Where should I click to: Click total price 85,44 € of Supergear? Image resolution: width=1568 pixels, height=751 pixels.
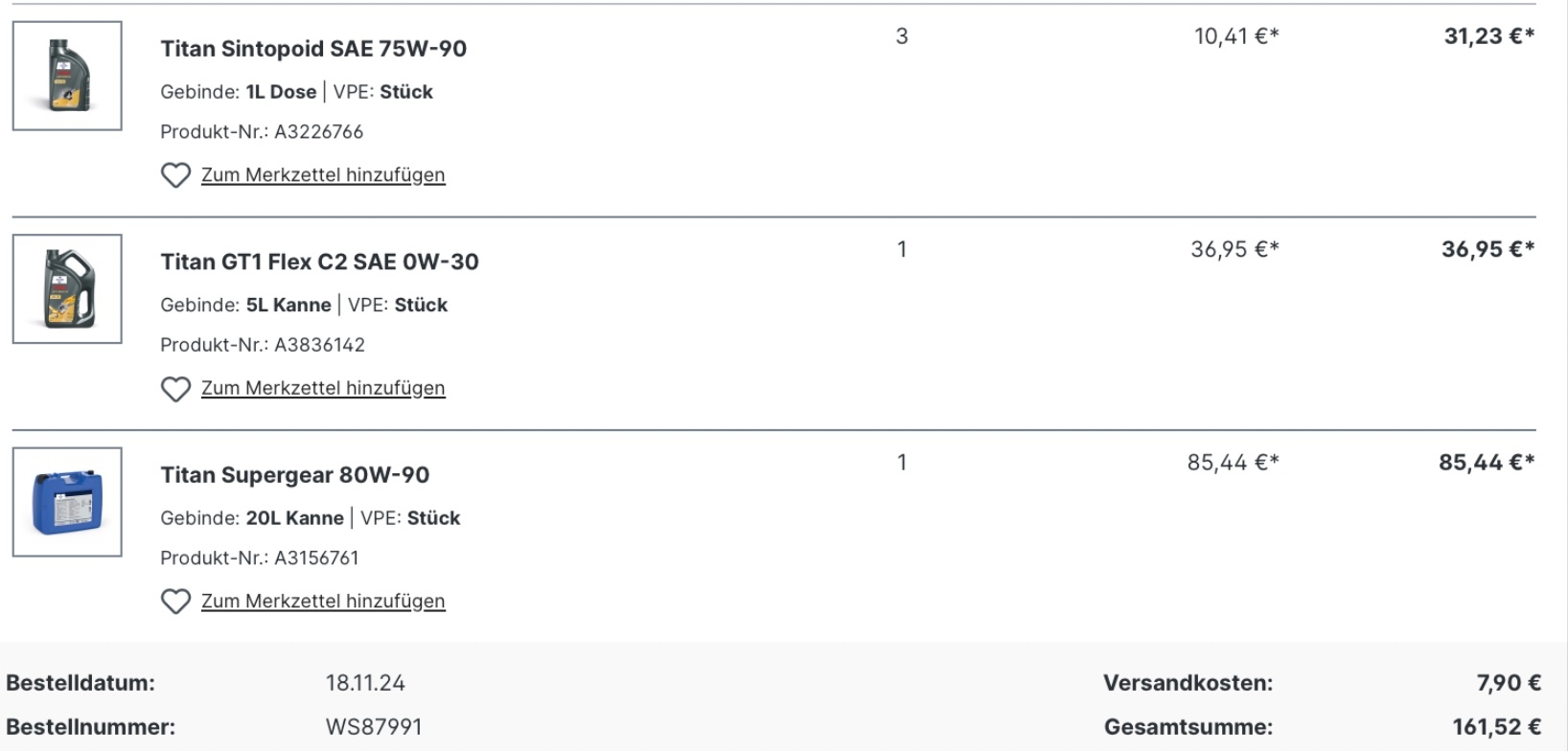pos(1487,463)
